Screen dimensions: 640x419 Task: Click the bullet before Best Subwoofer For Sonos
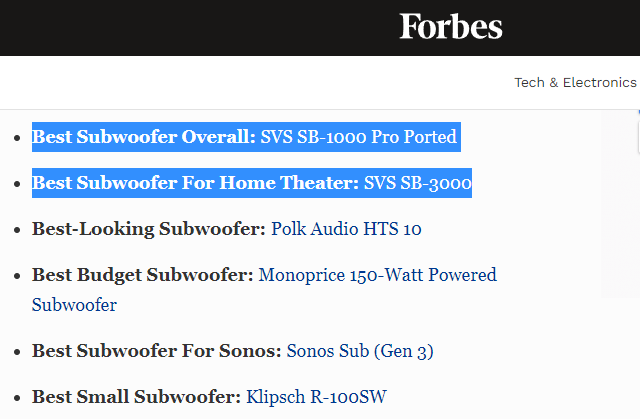(15, 352)
